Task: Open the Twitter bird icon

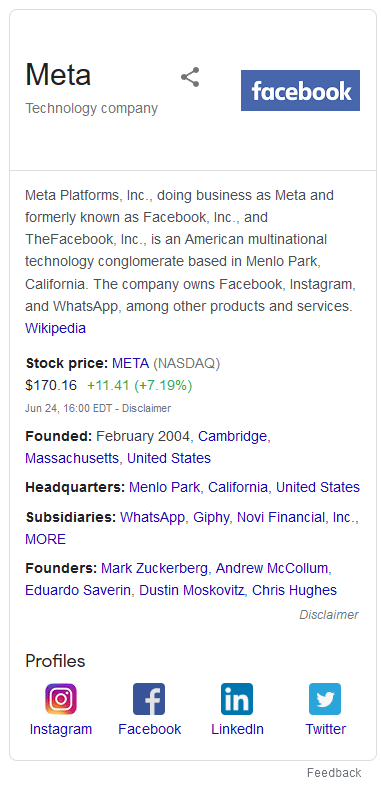Action: coord(325,699)
